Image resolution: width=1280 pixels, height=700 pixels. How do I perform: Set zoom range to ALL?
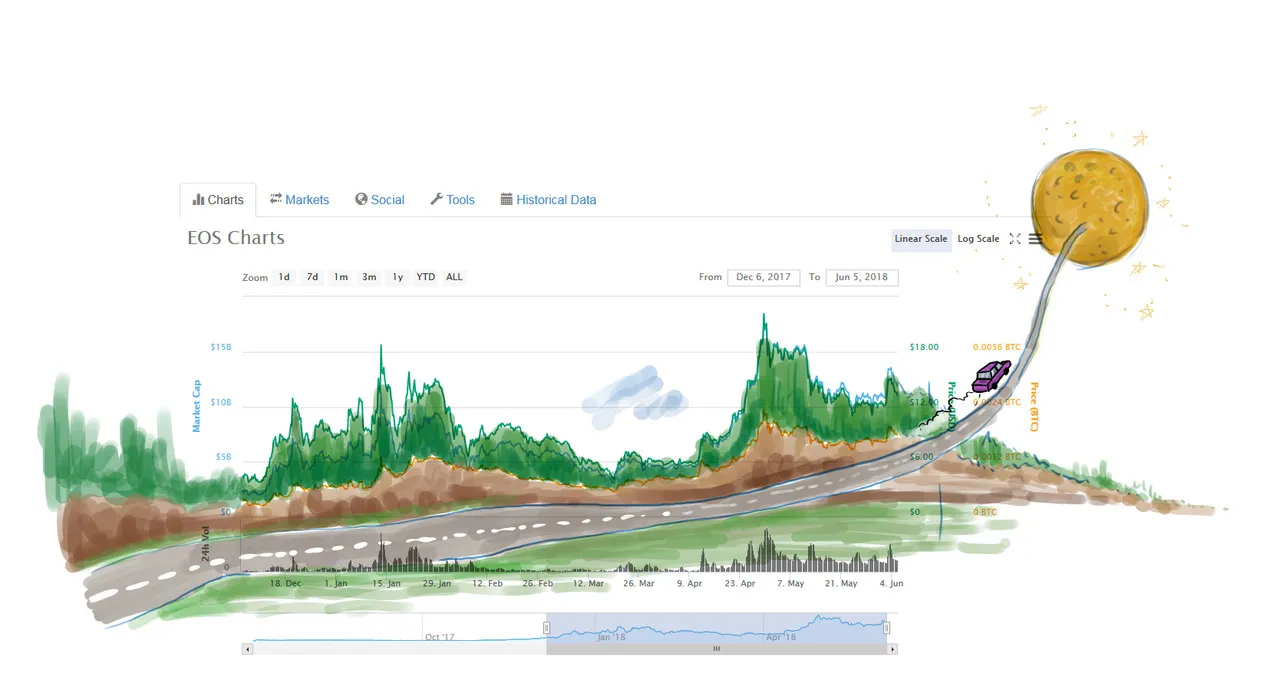tap(454, 277)
